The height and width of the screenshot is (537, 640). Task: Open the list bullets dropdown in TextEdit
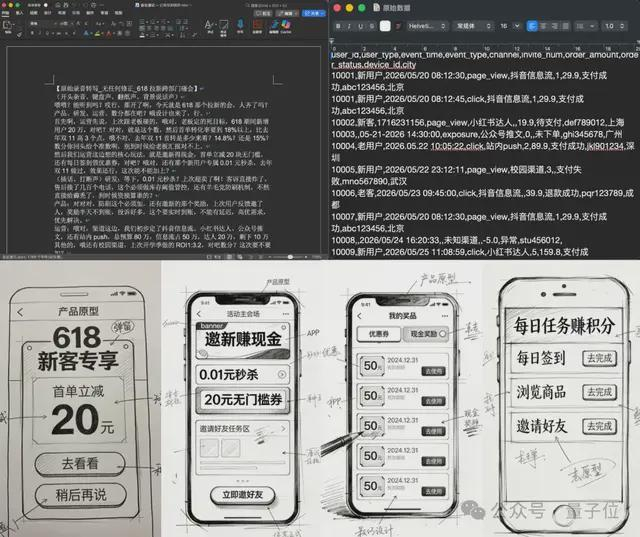point(586,26)
